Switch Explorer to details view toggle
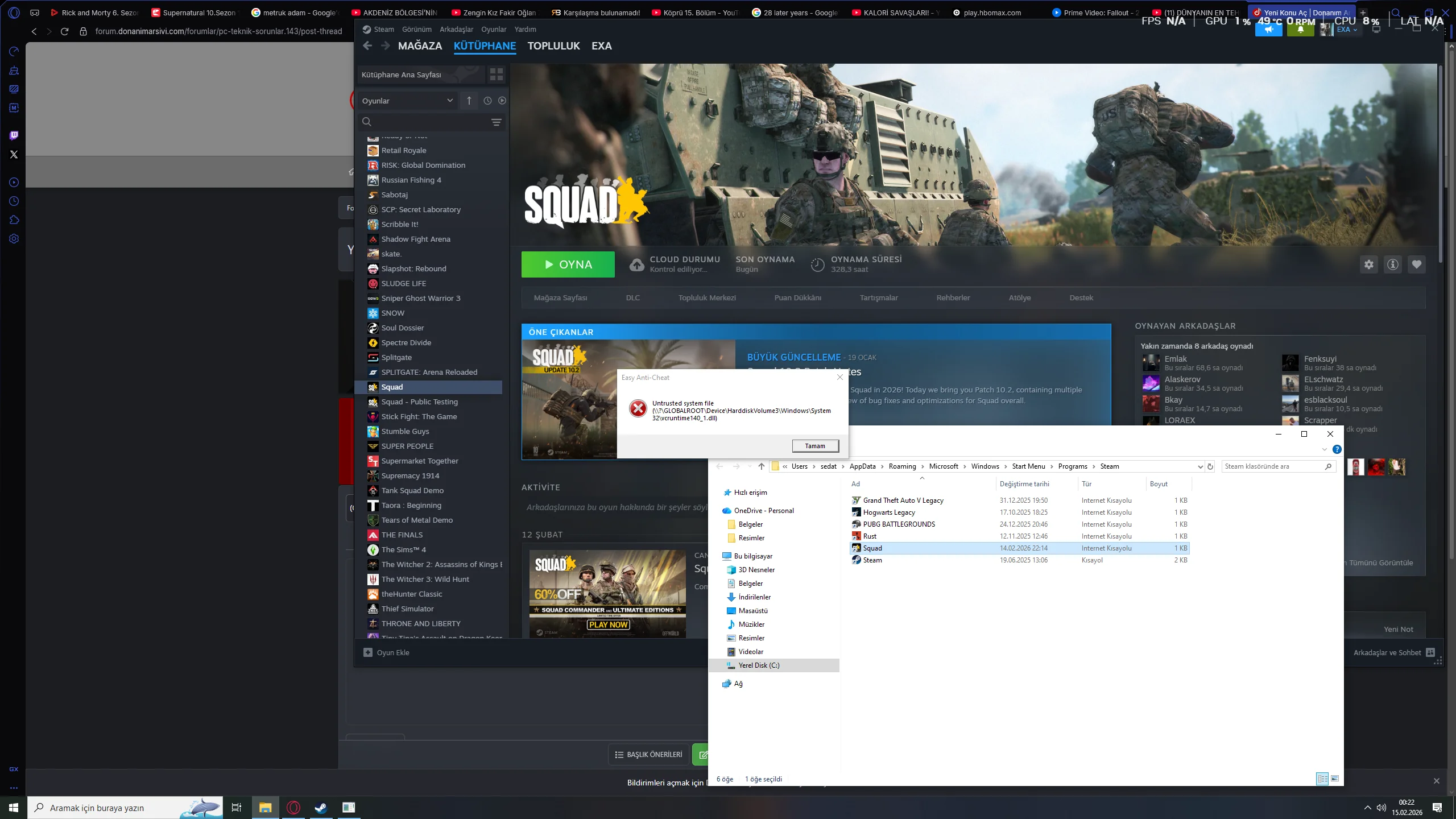 1322,779
